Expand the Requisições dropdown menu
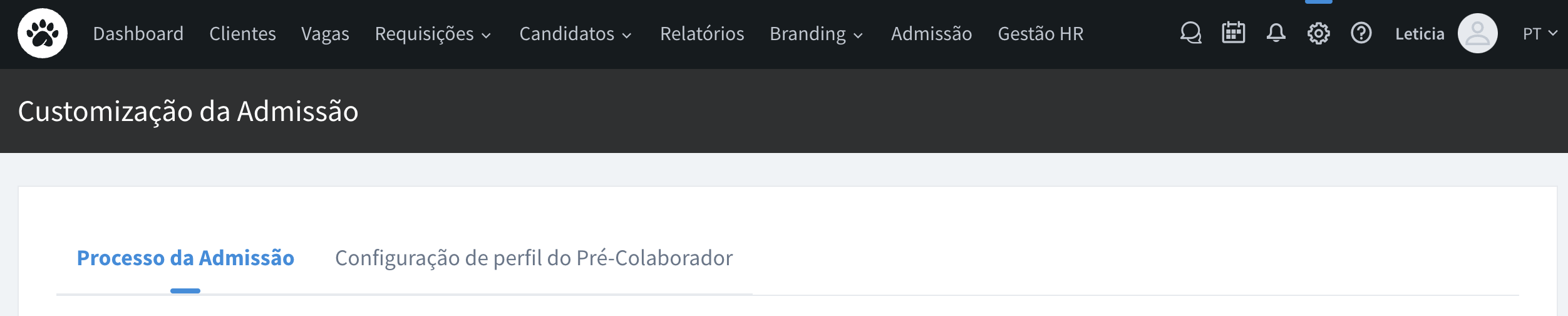 tap(433, 34)
